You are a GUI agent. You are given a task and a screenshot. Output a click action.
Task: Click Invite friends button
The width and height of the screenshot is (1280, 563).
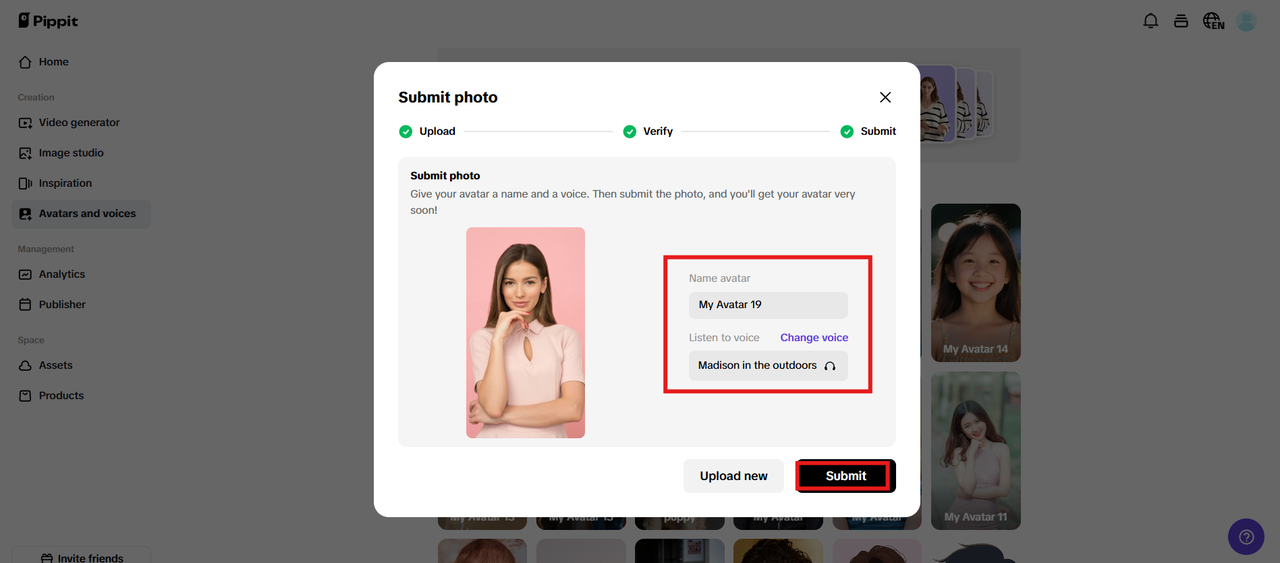coord(81,556)
